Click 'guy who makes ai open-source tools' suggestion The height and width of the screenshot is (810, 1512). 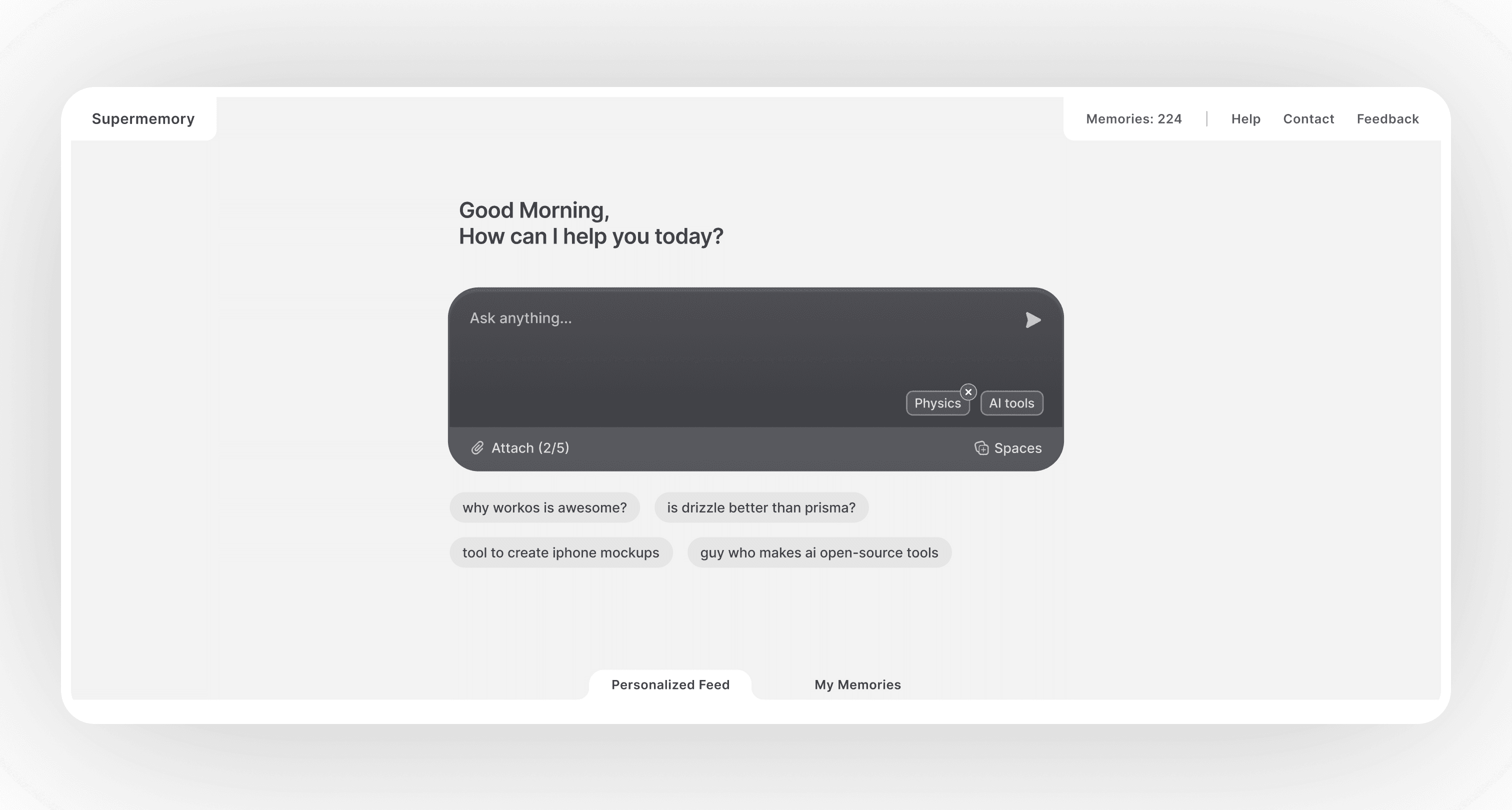pos(819,551)
